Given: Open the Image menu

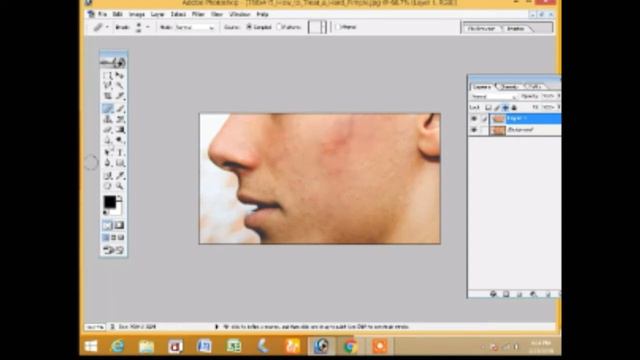Looking at the screenshot, I should click(x=137, y=14).
